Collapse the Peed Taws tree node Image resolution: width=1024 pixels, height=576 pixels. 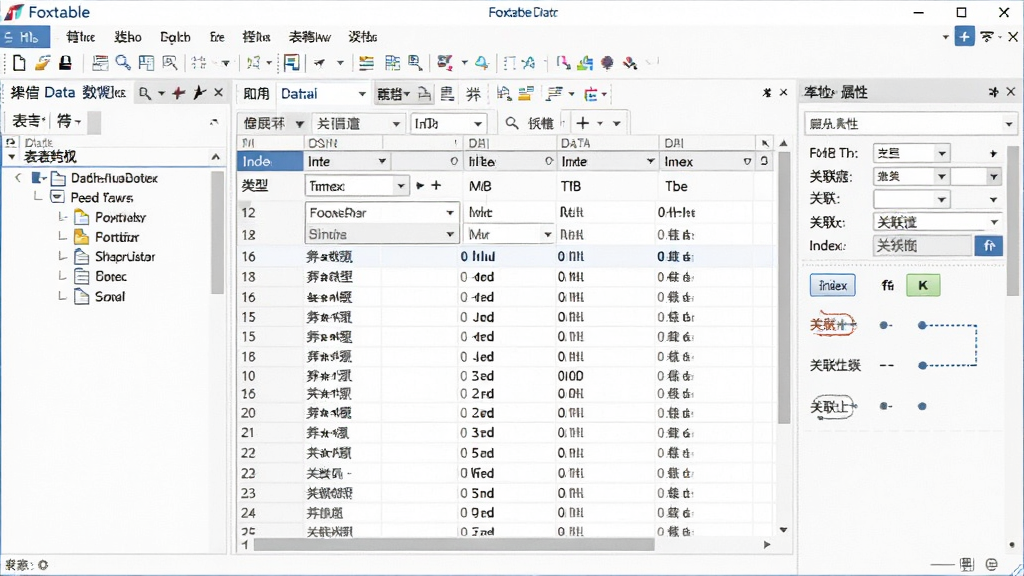pos(57,197)
